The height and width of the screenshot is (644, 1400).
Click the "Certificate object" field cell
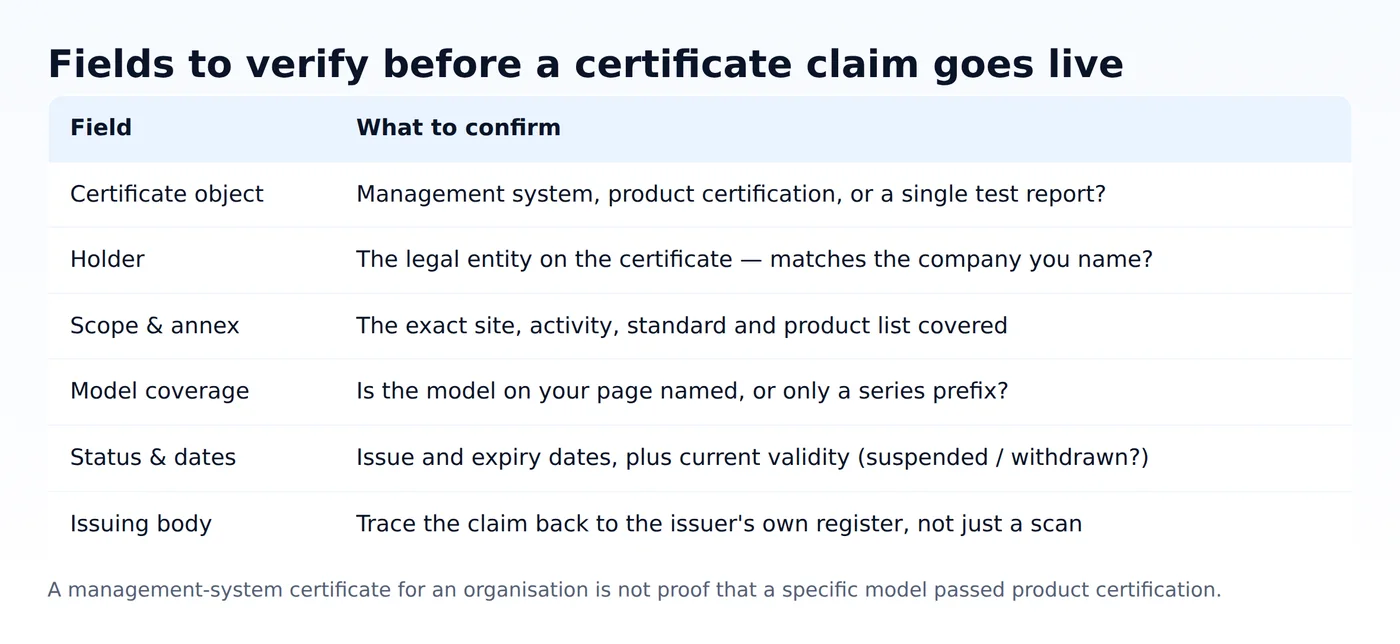coord(167,194)
